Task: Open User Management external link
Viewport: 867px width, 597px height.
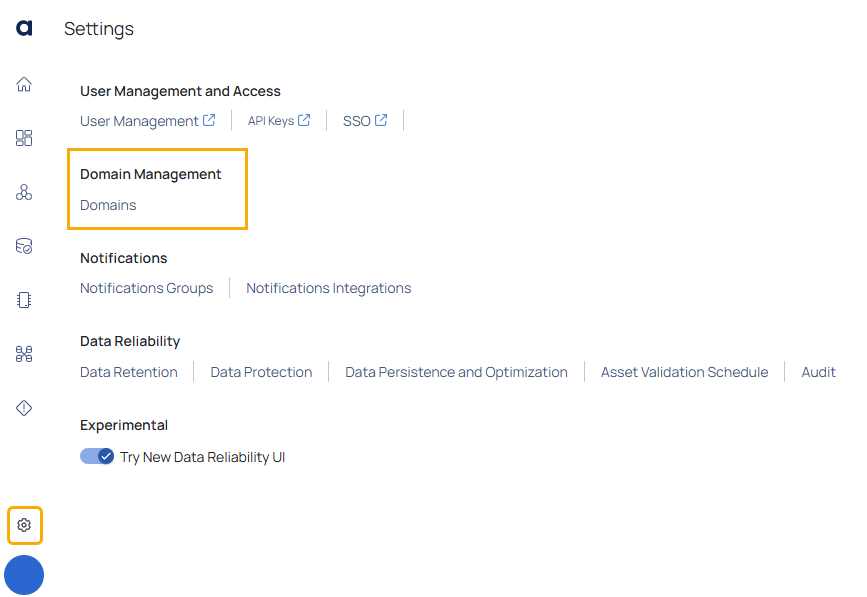Action: tap(148, 121)
